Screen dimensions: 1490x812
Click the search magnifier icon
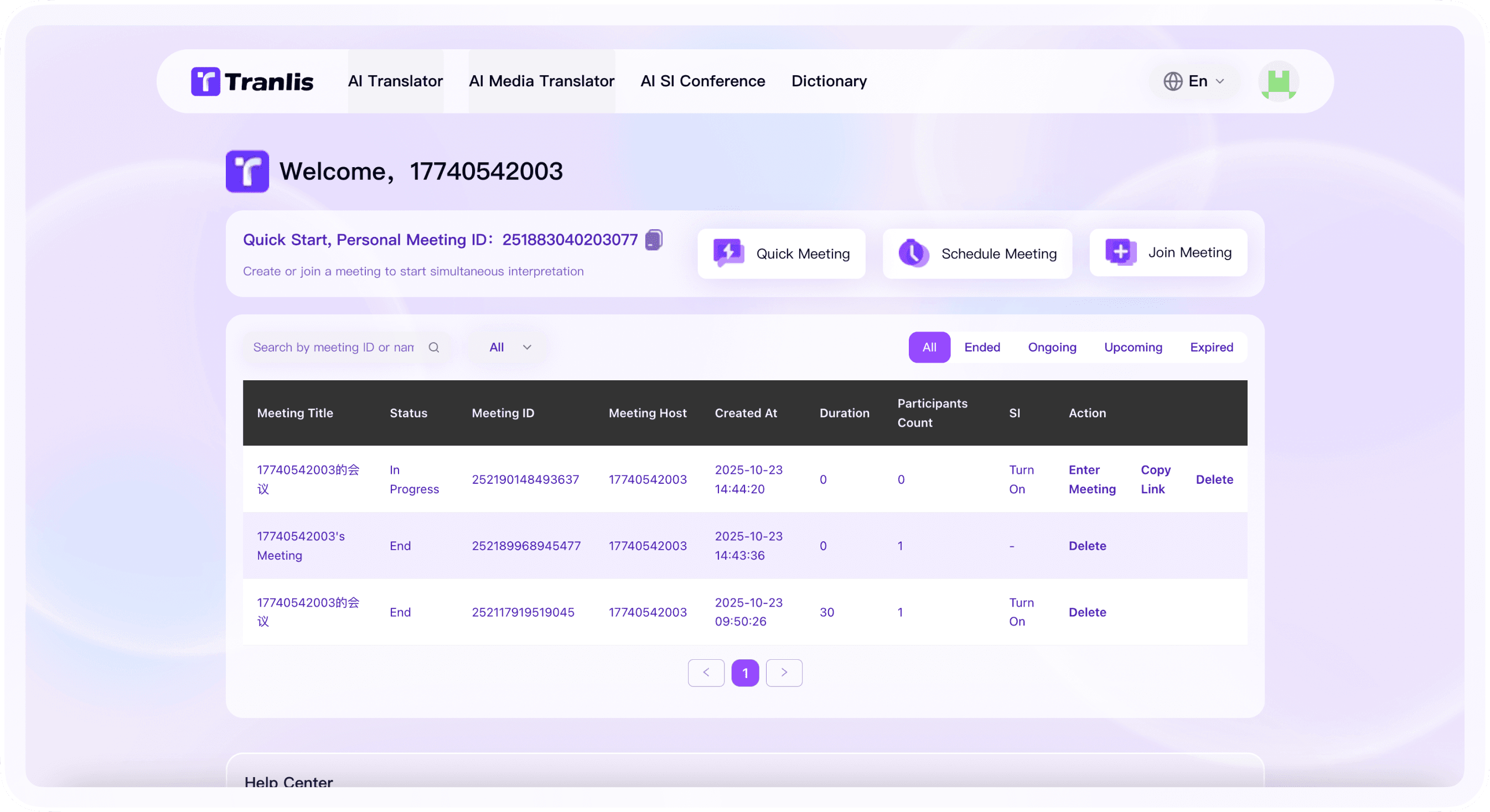pos(434,347)
